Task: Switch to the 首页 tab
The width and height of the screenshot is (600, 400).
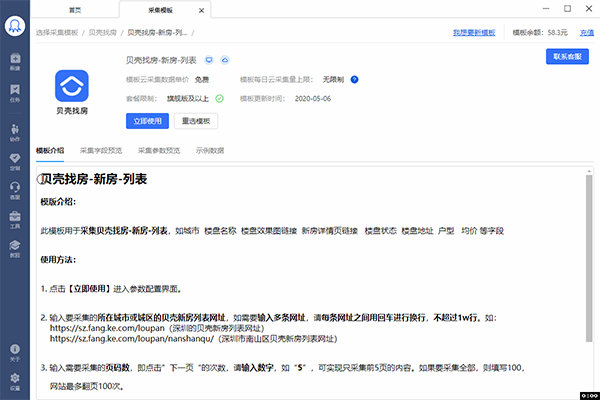Action: coord(74,8)
